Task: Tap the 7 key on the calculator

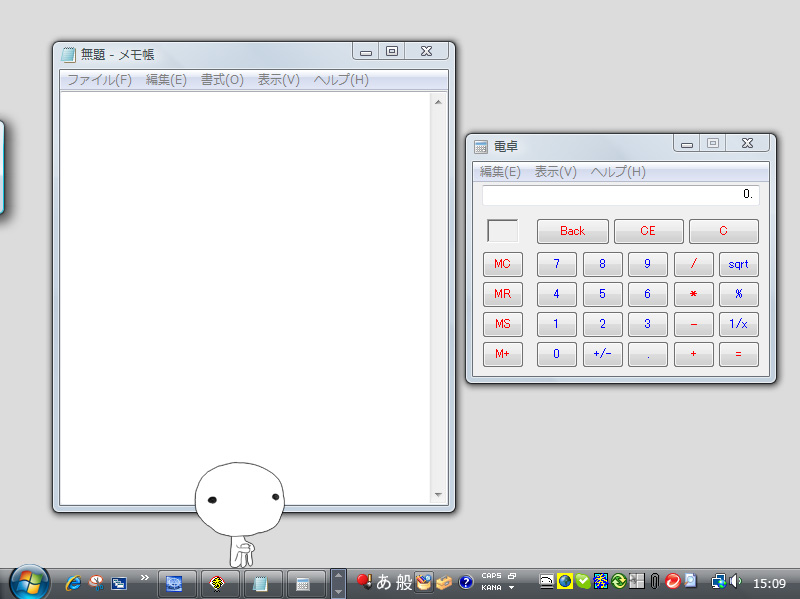Action: pos(557,264)
